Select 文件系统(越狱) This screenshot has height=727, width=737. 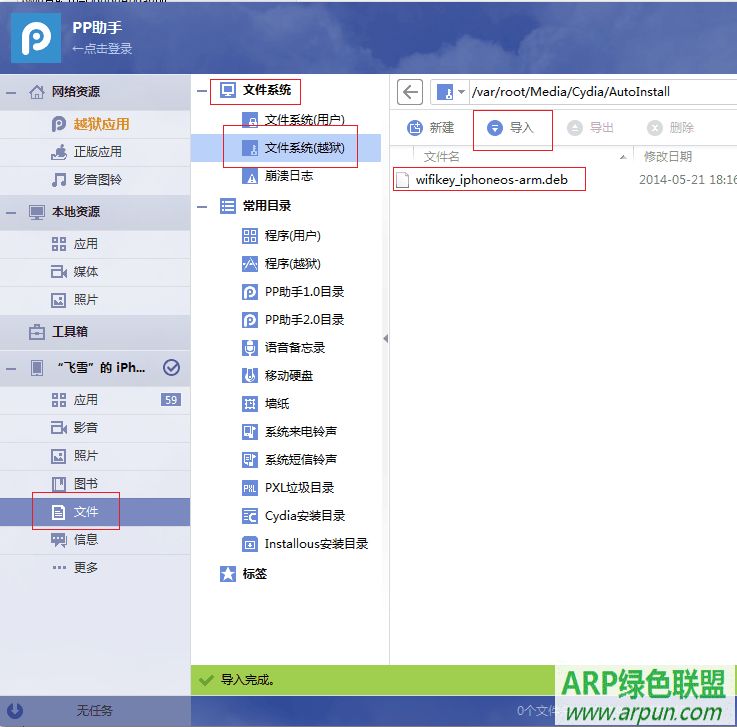(x=304, y=148)
